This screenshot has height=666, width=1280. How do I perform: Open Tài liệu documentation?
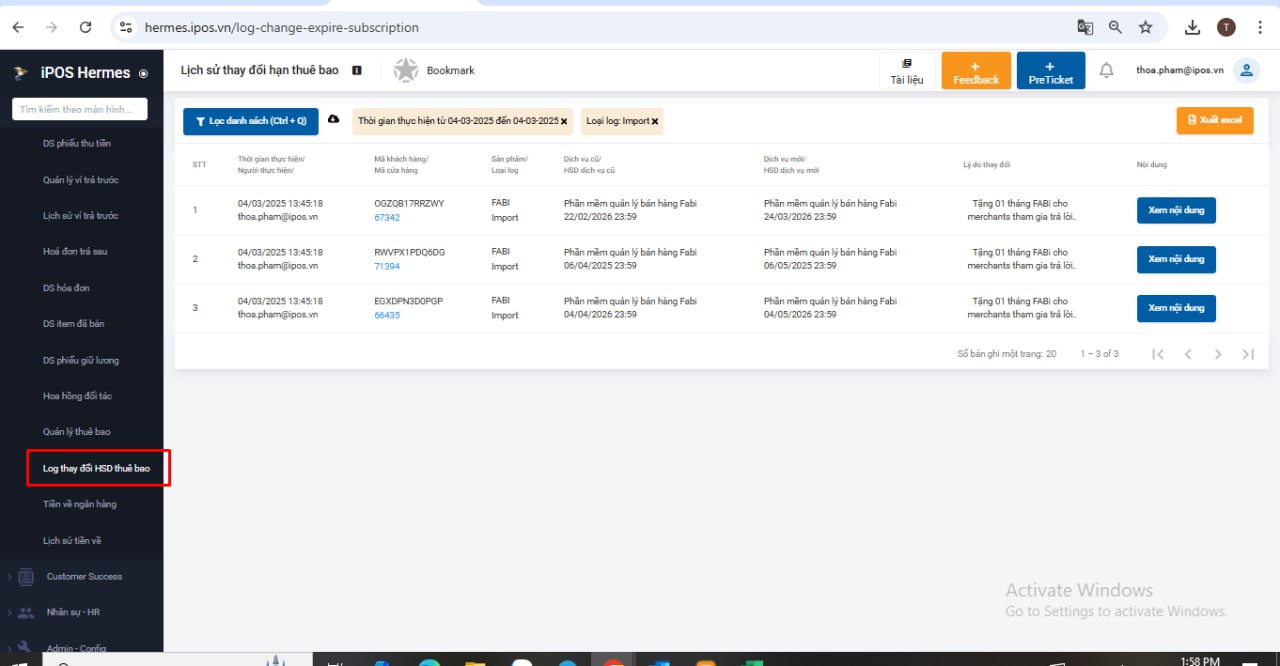[907, 71]
